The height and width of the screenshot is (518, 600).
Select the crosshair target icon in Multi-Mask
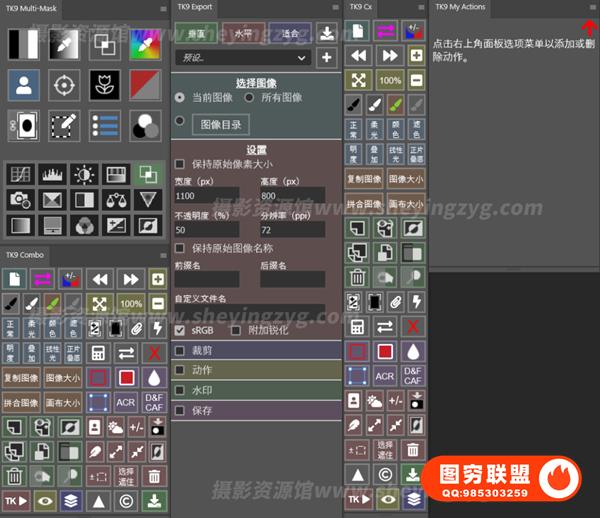tap(65, 85)
